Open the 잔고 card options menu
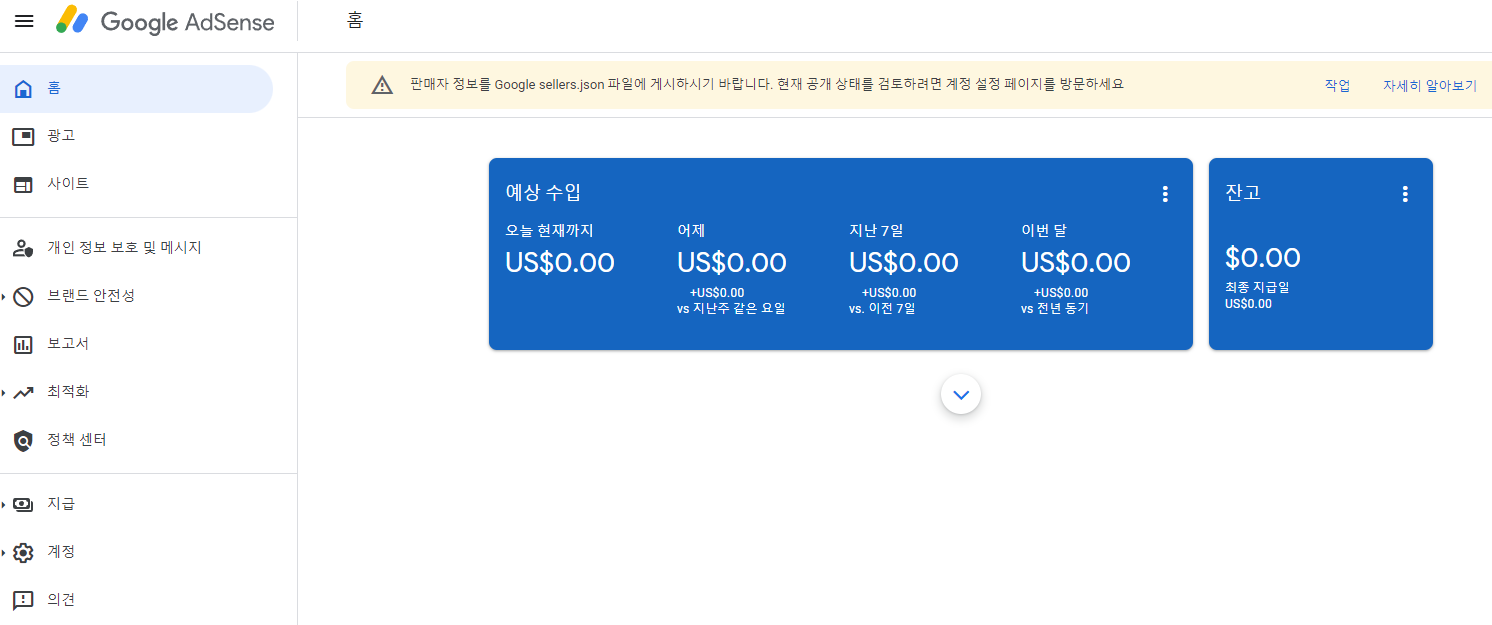Screen dimensions: 1492x625 pyautogui.click(x=1405, y=194)
